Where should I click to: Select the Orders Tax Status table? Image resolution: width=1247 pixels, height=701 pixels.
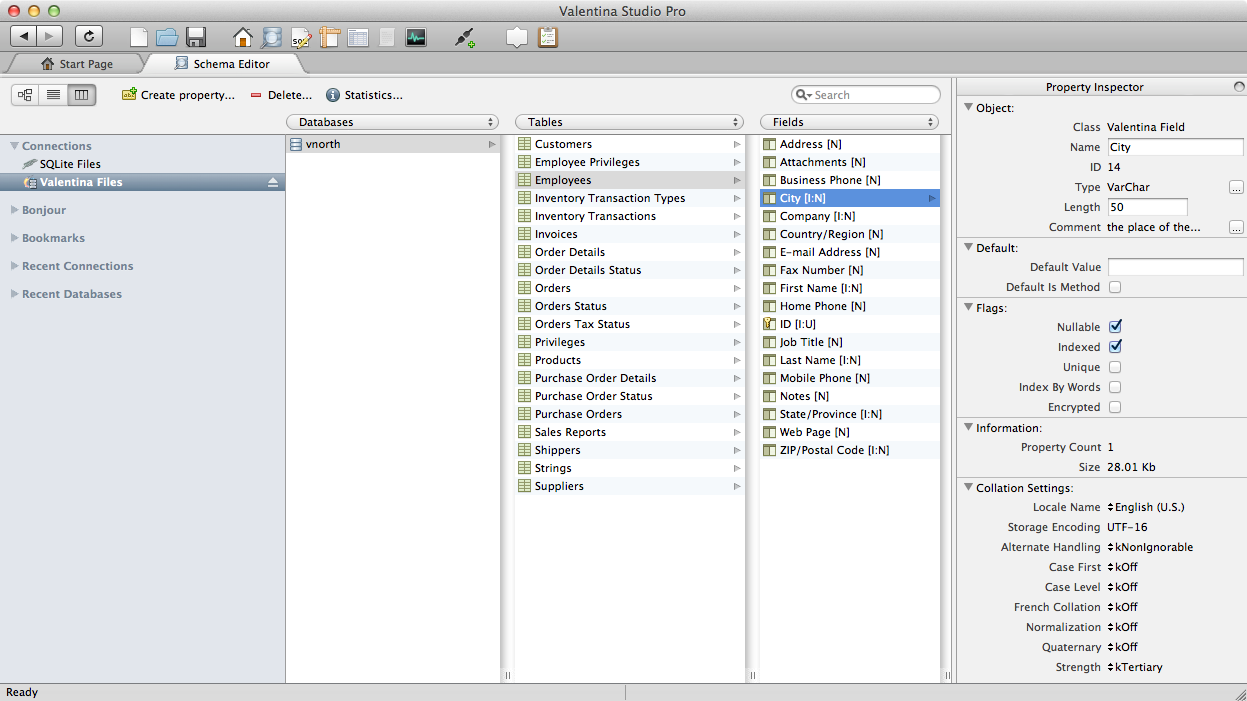click(x=630, y=324)
